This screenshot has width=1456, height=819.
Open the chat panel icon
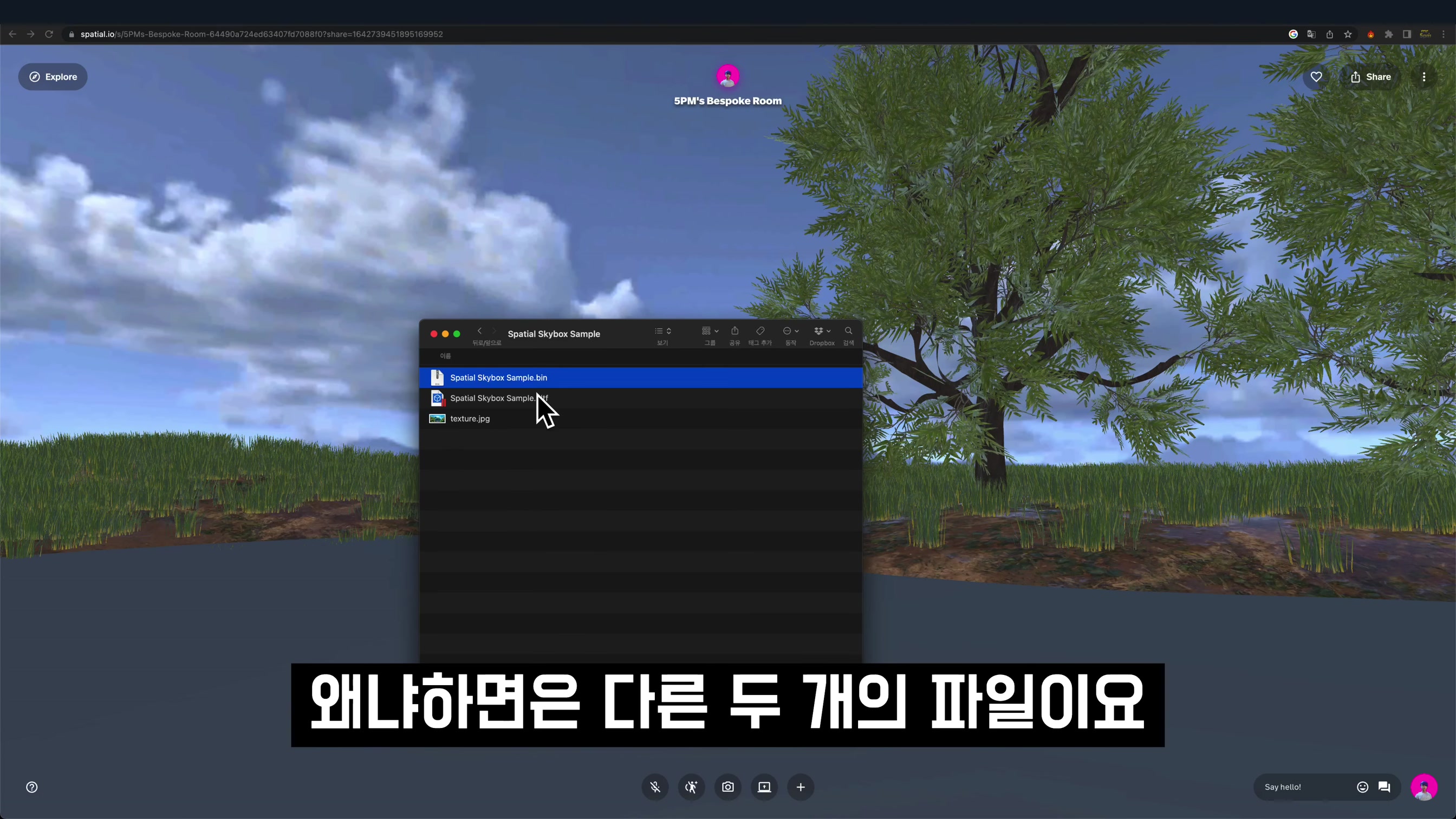coord(1384,787)
